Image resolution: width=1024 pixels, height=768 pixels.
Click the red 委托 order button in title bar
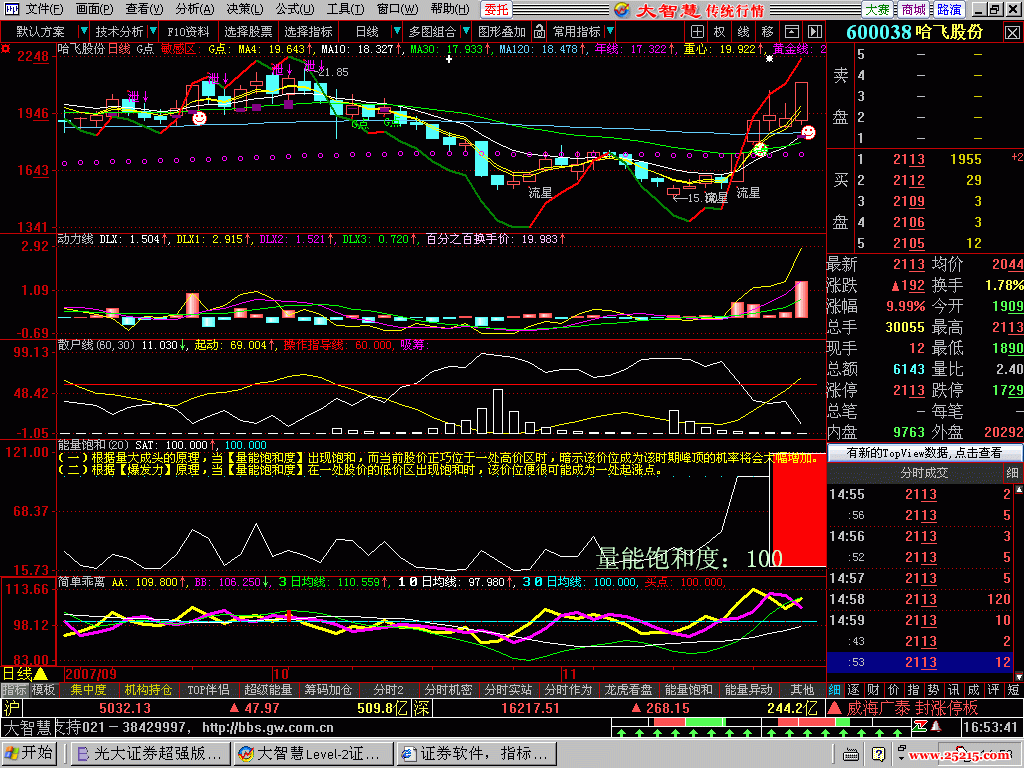pyautogui.click(x=496, y=10)
